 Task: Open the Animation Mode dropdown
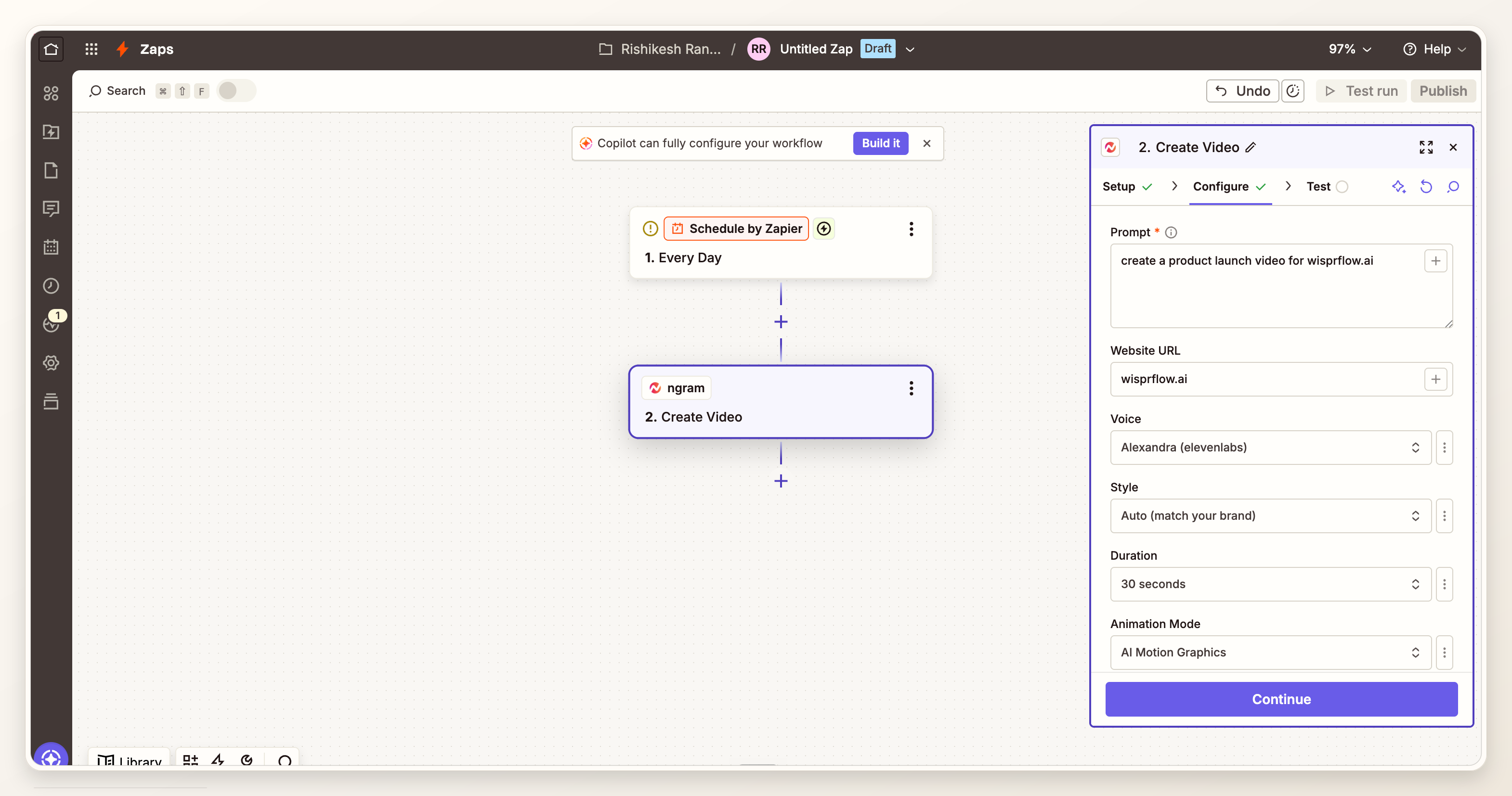pos(1270,652)
